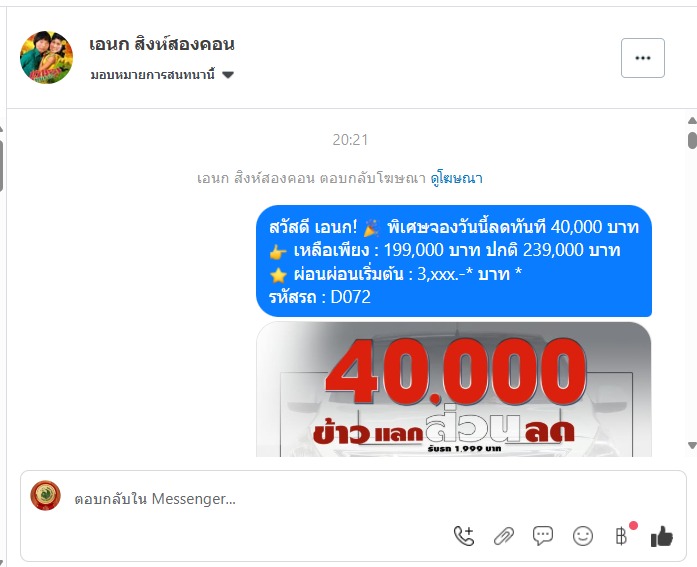Open the 40,000 discount ad image
Screen dimensions: 697x567
point(454,389)
